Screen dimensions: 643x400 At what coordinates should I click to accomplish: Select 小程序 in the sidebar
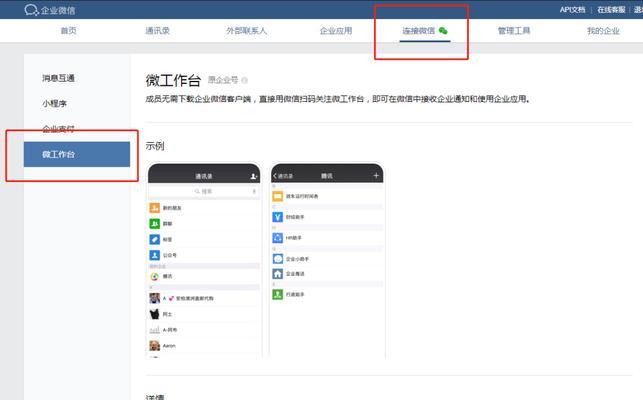click(x=54, y=103)
